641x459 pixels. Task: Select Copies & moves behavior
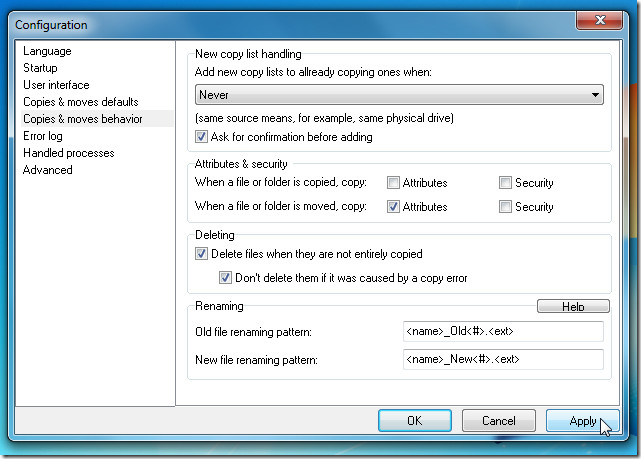[x=97, y=119]
